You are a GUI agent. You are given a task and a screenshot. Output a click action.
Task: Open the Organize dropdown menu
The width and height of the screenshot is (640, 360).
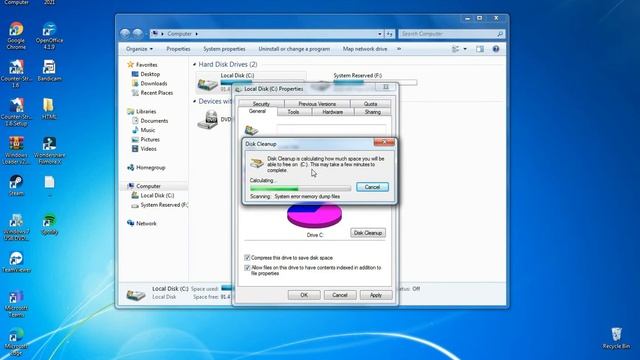[139, 49]
